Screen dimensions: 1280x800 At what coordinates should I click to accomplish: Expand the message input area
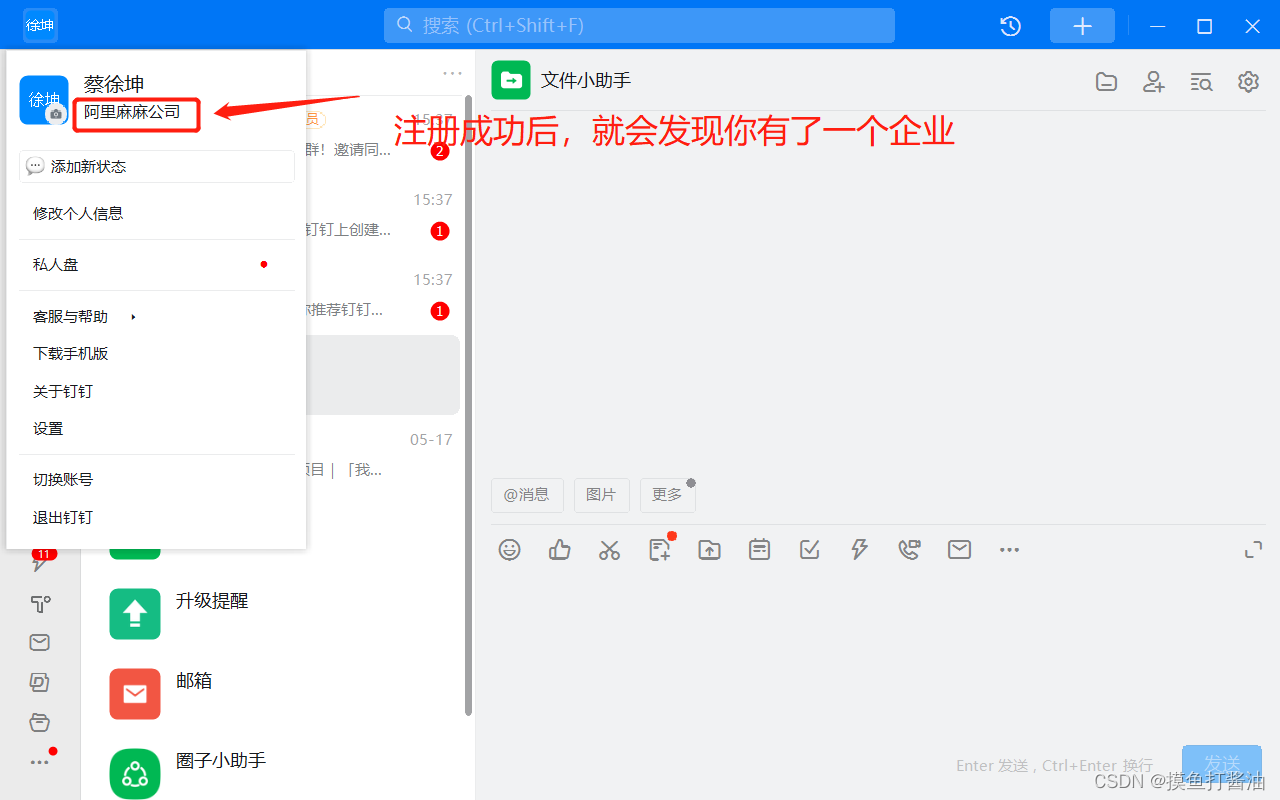point(1253,550)
